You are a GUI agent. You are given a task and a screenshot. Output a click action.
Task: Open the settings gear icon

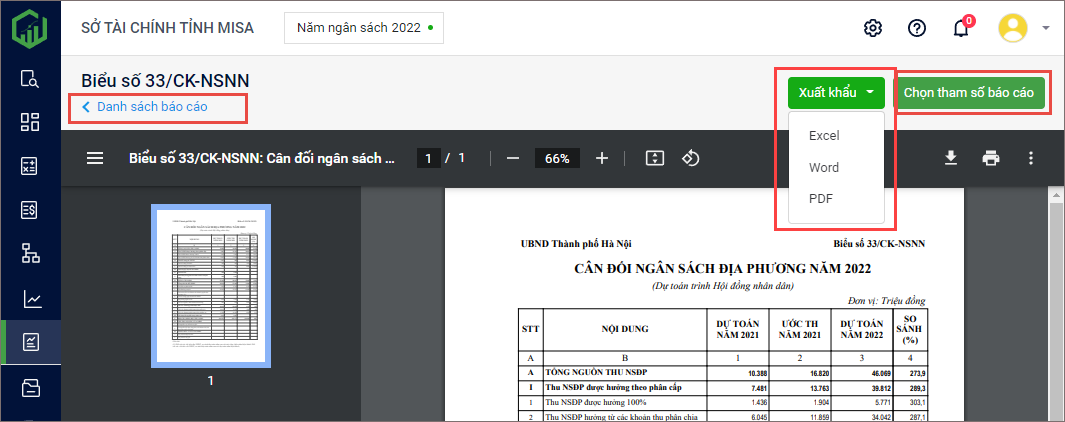point(873,28)
